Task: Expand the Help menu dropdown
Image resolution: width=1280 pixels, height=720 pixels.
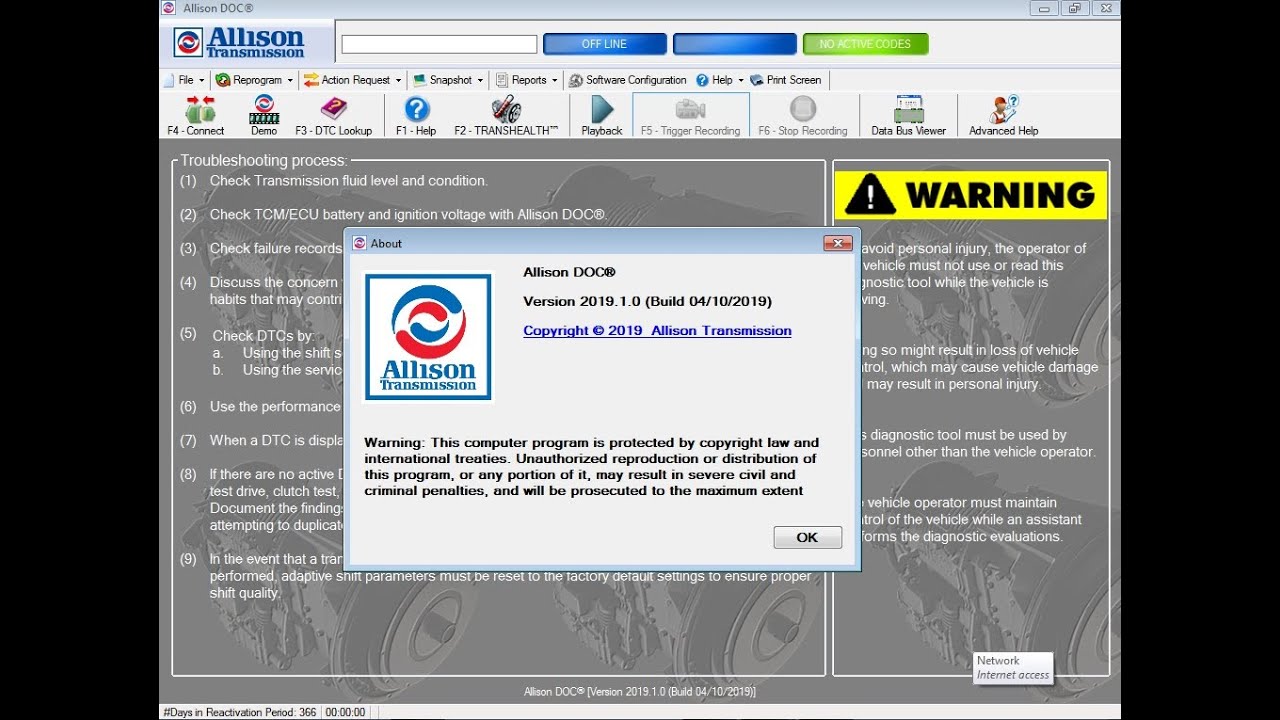Action: tap(720, 80)
